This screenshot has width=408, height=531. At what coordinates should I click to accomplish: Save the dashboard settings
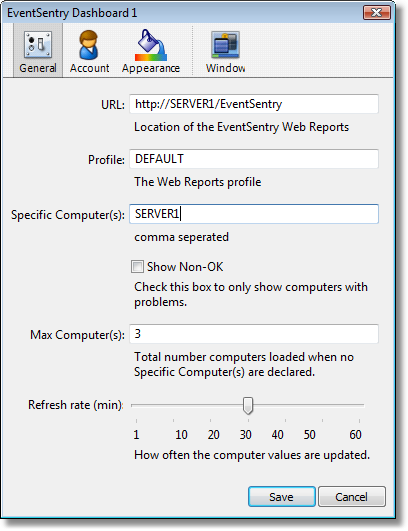[282, 497]
